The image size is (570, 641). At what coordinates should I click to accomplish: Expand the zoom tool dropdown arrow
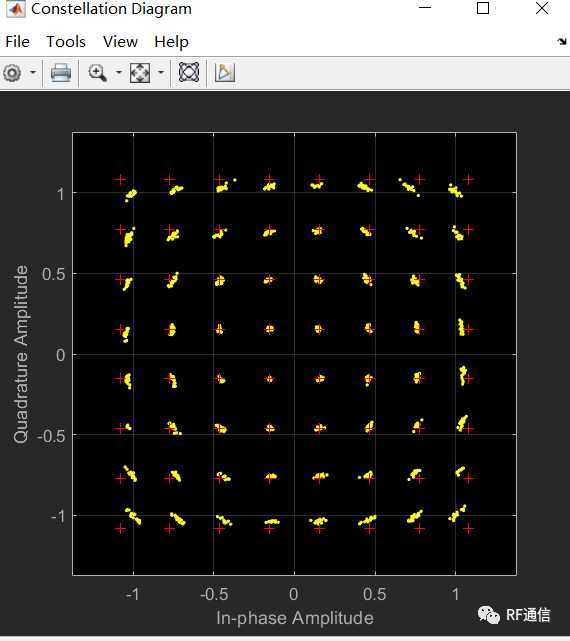point(119,73)
